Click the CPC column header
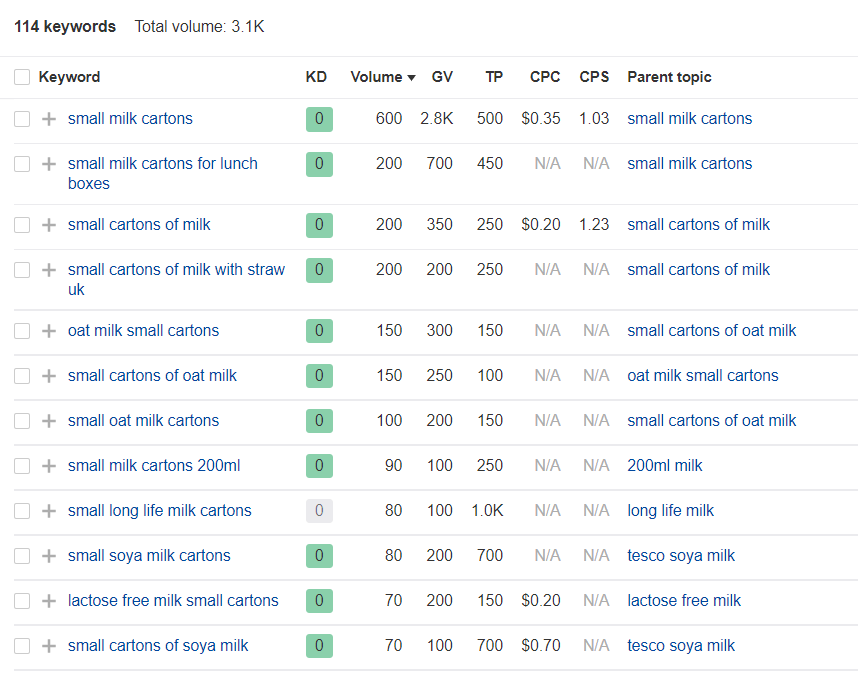858x676 pixels. [544, 77]
